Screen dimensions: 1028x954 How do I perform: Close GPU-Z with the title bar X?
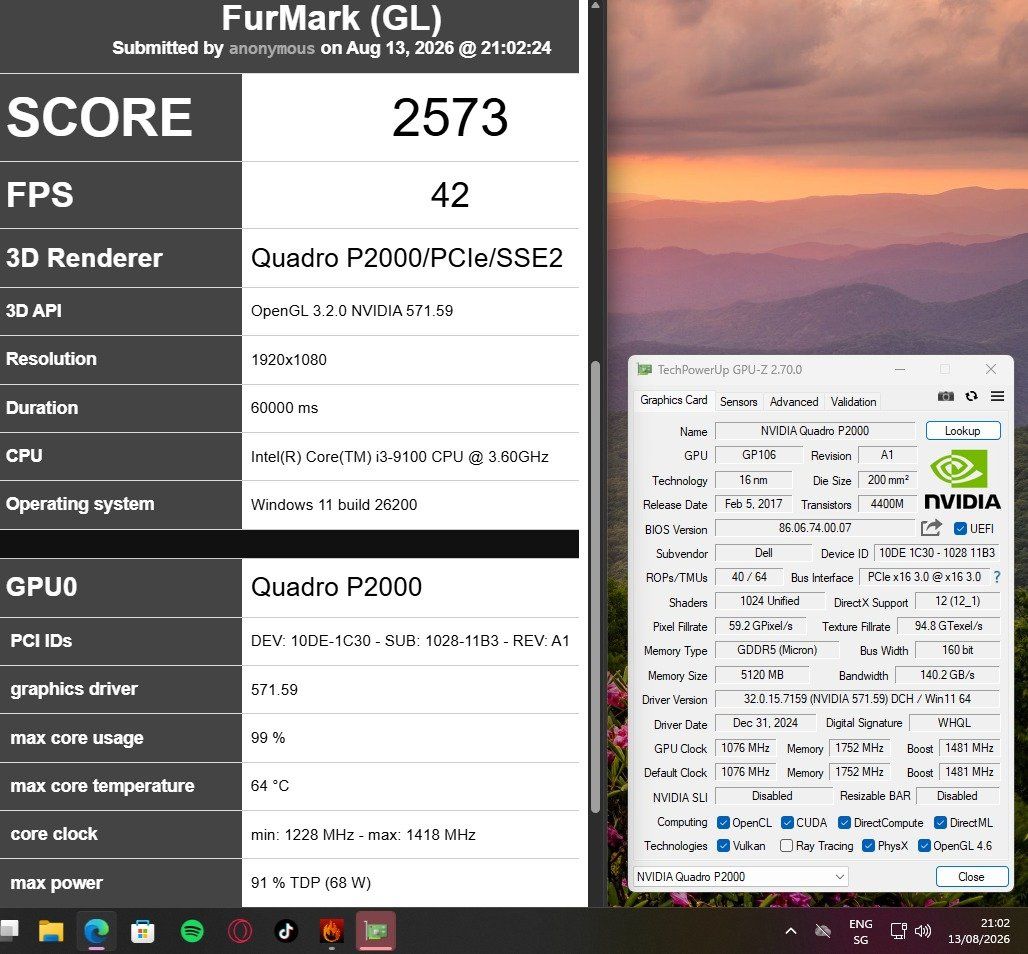coord(991,369)
